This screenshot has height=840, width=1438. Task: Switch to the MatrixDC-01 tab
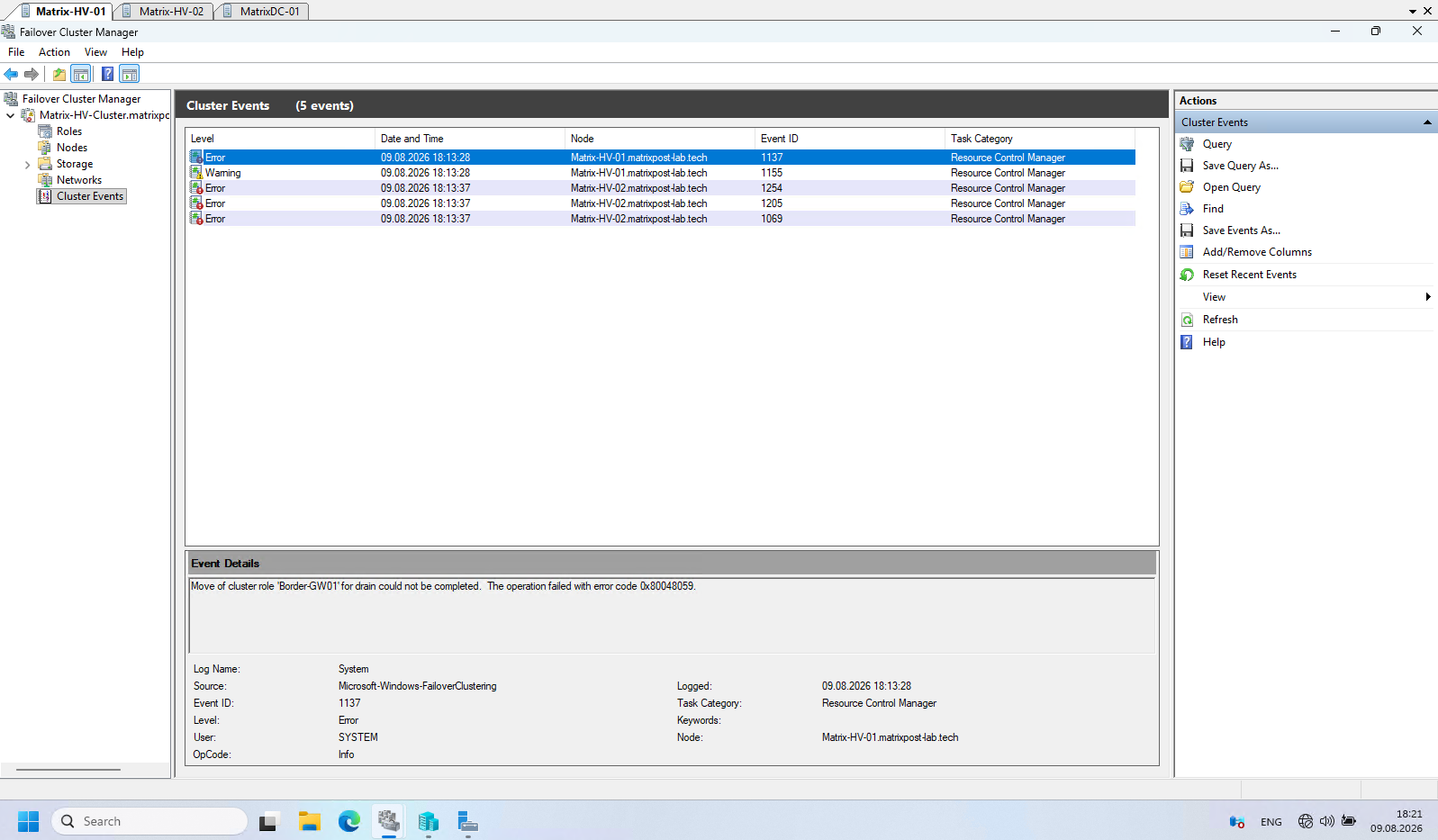coord(269,12)
